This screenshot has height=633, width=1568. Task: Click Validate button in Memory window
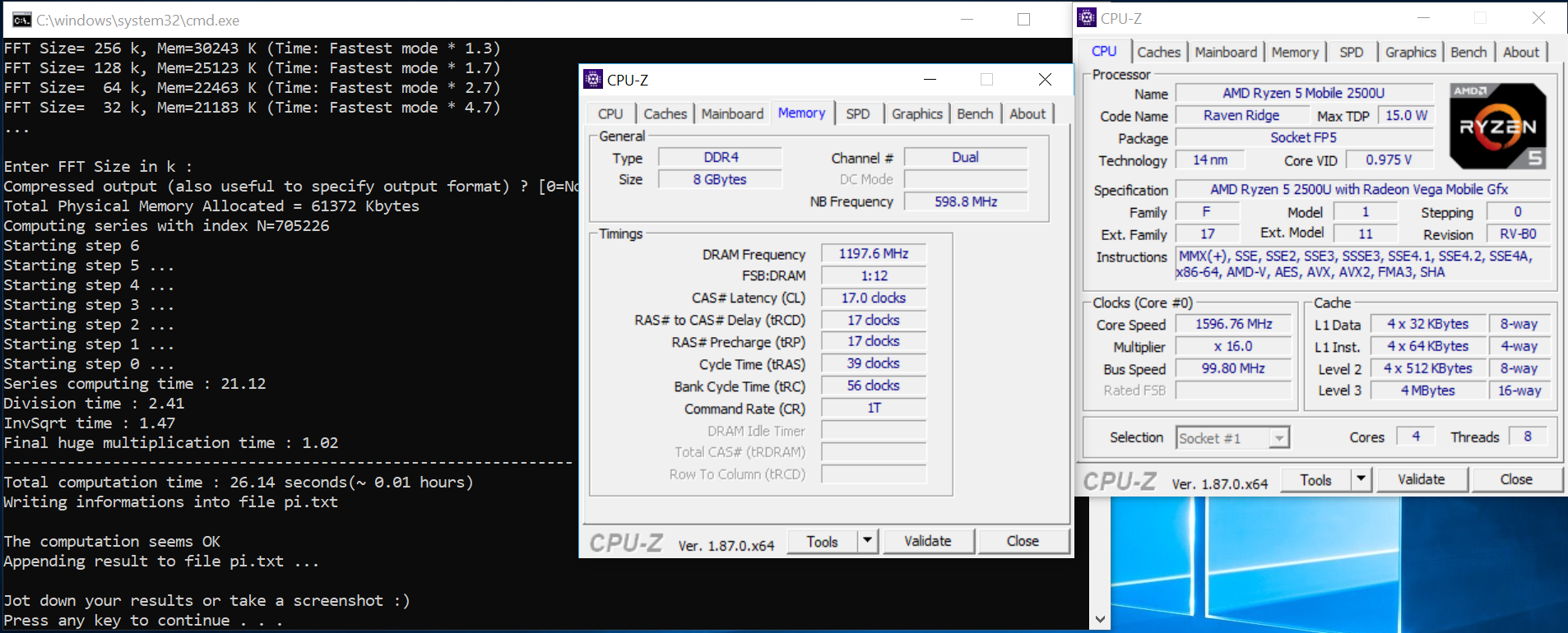pyautogui.click(x=928, y=541)
